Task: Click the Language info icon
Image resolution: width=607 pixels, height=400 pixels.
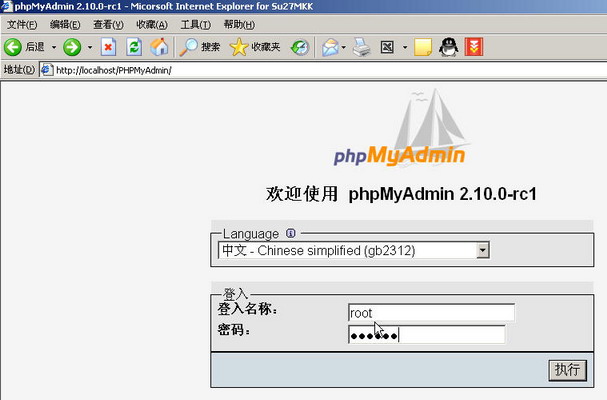Action: pyautogui.click(x=290, y=233)
